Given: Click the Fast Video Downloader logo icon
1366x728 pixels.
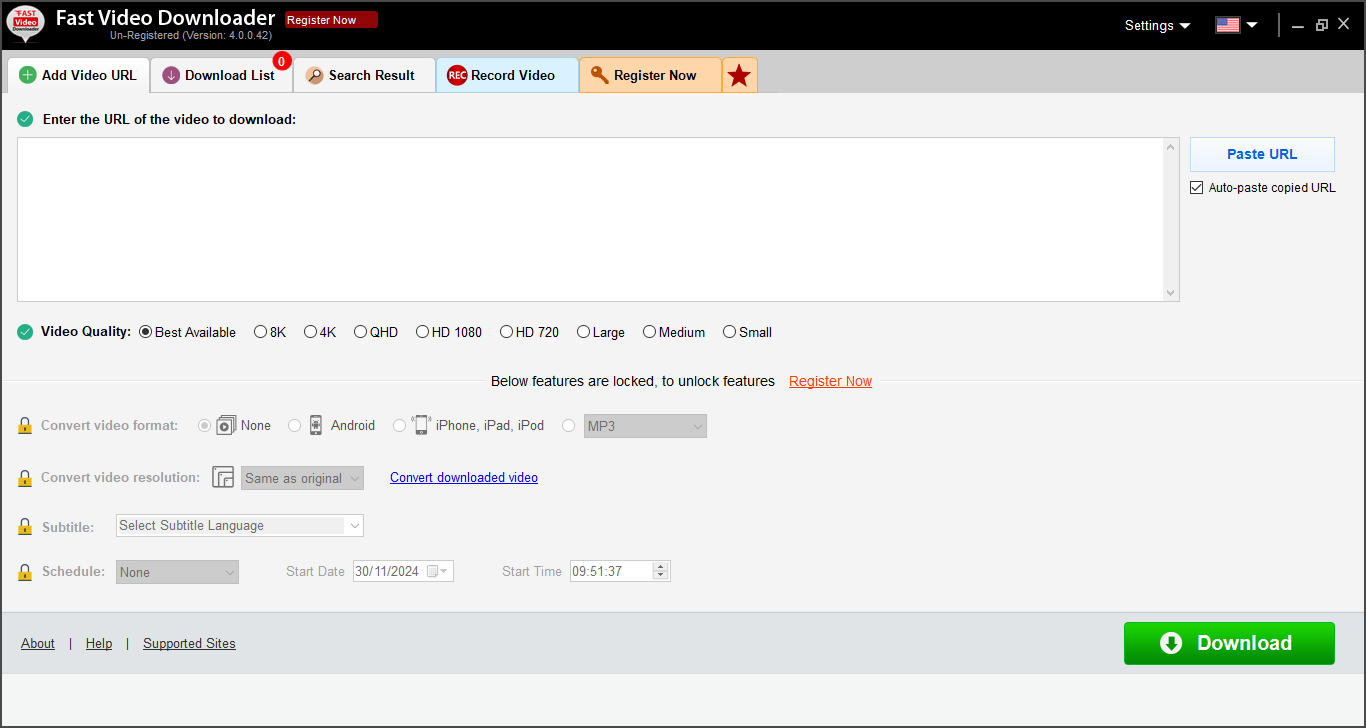Looking at the screenshot, I should 26,25.
